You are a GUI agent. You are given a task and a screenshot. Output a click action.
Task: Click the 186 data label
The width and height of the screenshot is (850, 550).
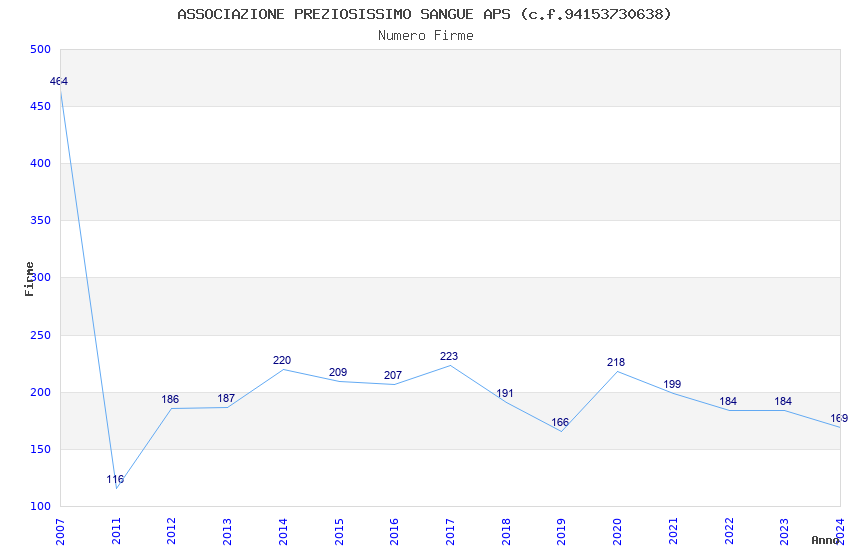tap(170, 399)
